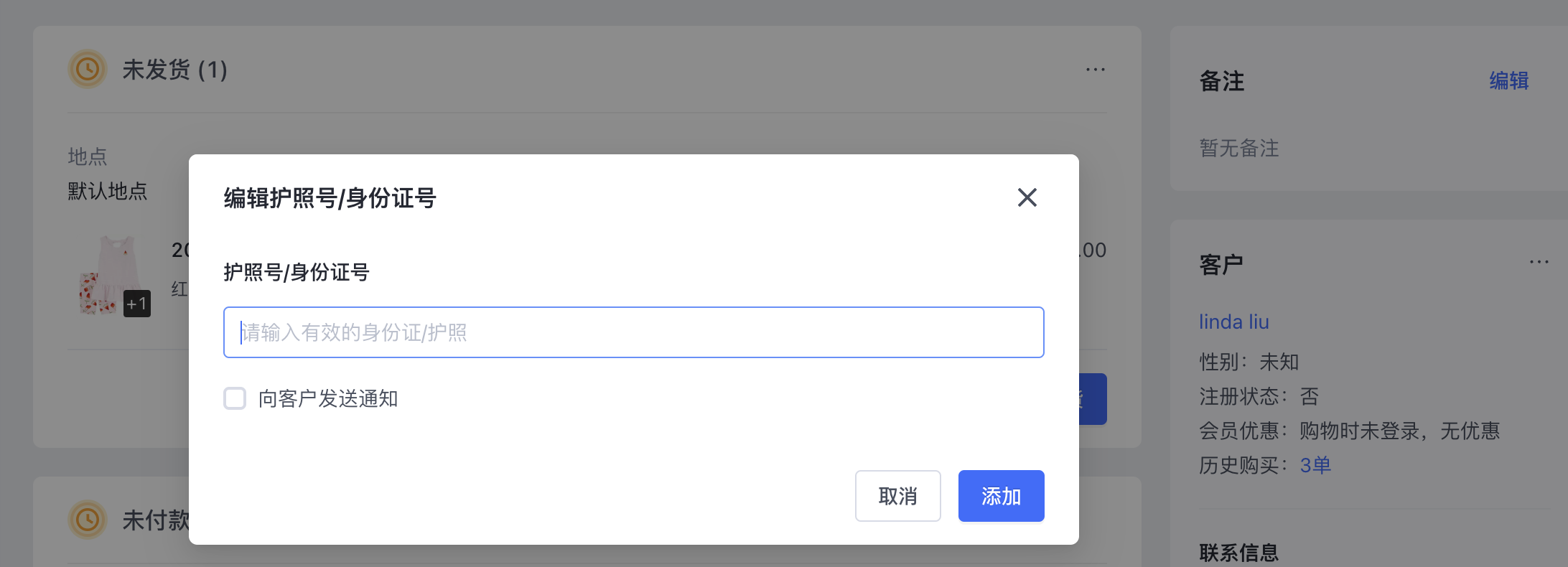Click the 添加 button

[x=1001, y=496]
